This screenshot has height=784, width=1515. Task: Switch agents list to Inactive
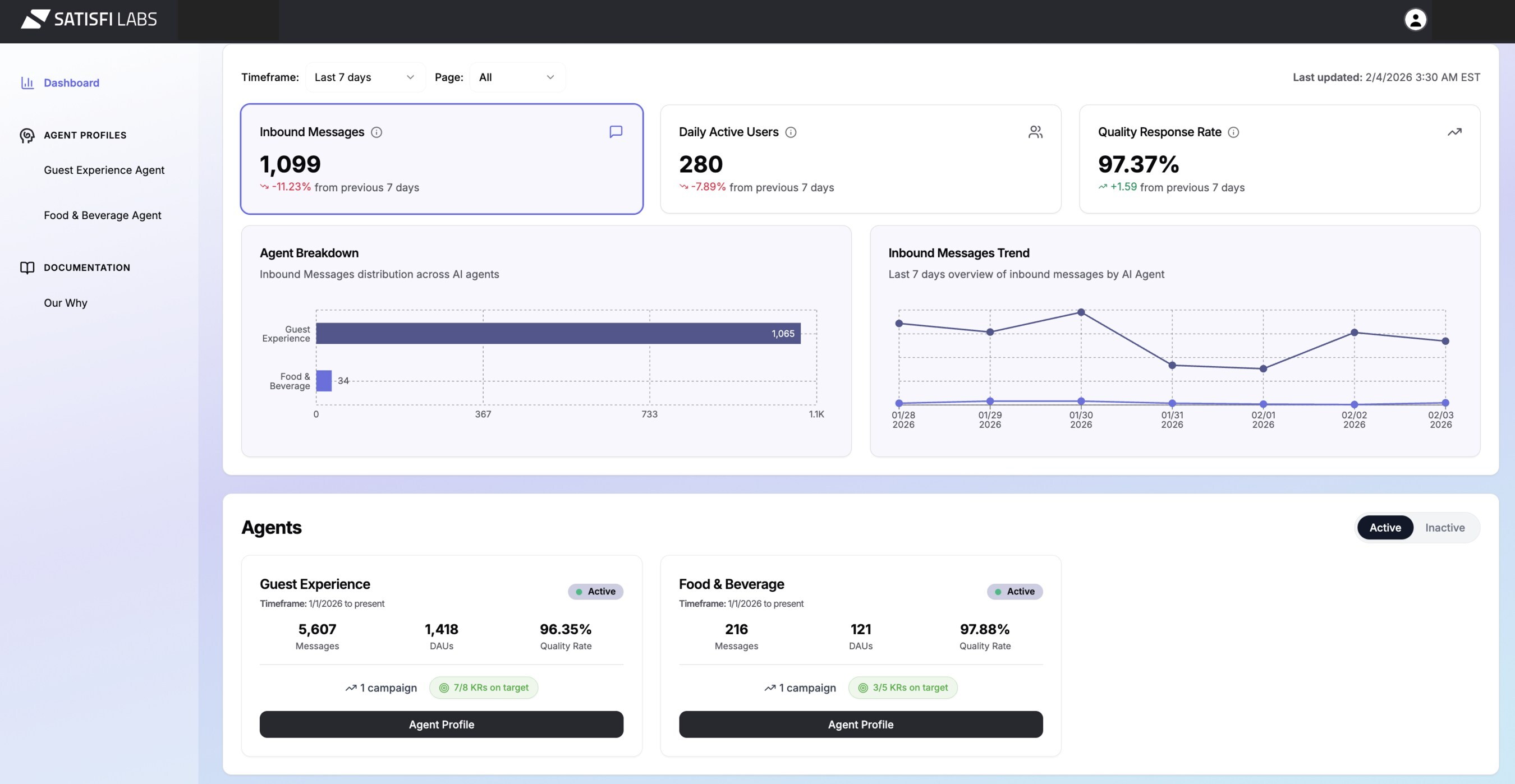click(1444, 527)
